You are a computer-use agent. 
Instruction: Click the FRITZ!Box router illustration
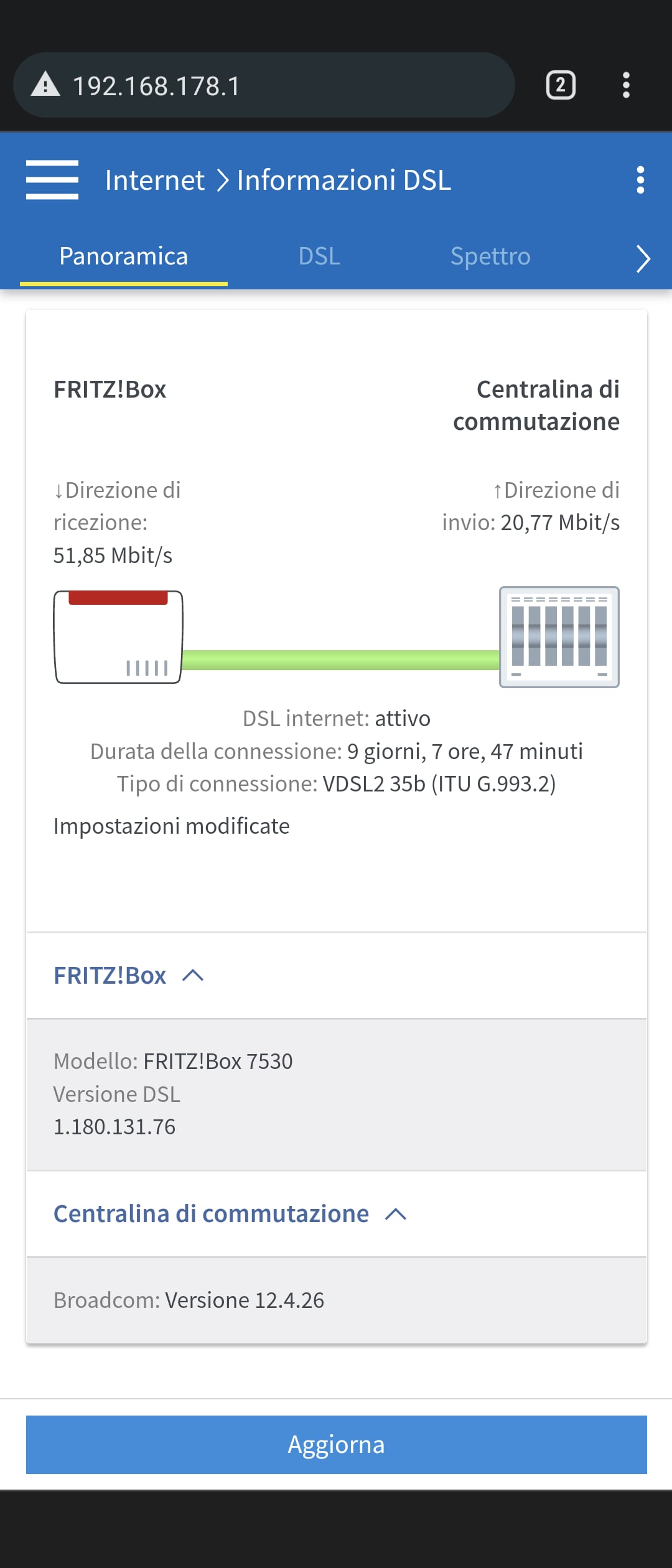tap(118, 637)
